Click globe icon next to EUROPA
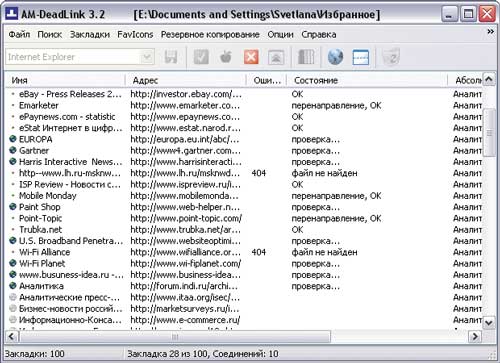This screenshot has width=500, height=363. pyautogui.click(x=13, y=139)
